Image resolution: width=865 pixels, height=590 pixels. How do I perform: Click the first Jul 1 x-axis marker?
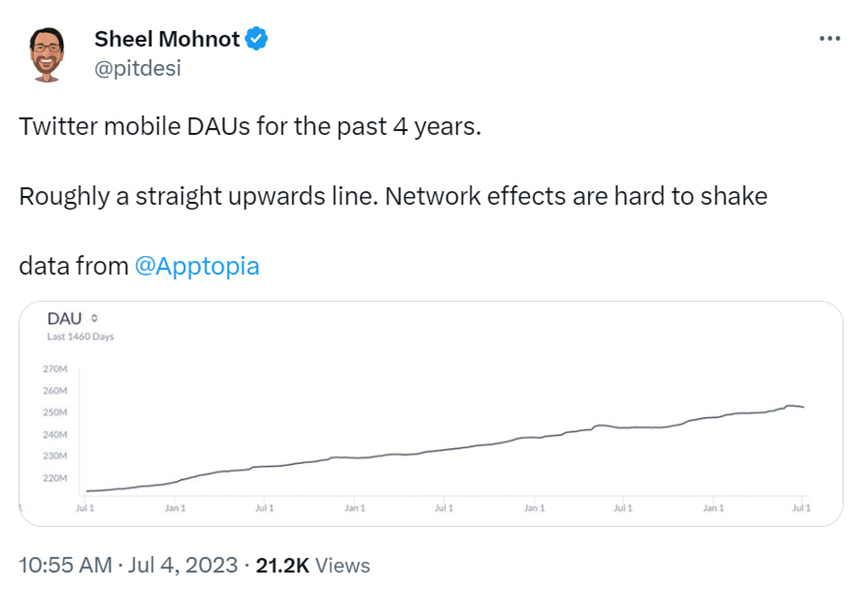[x=85, y=508]
